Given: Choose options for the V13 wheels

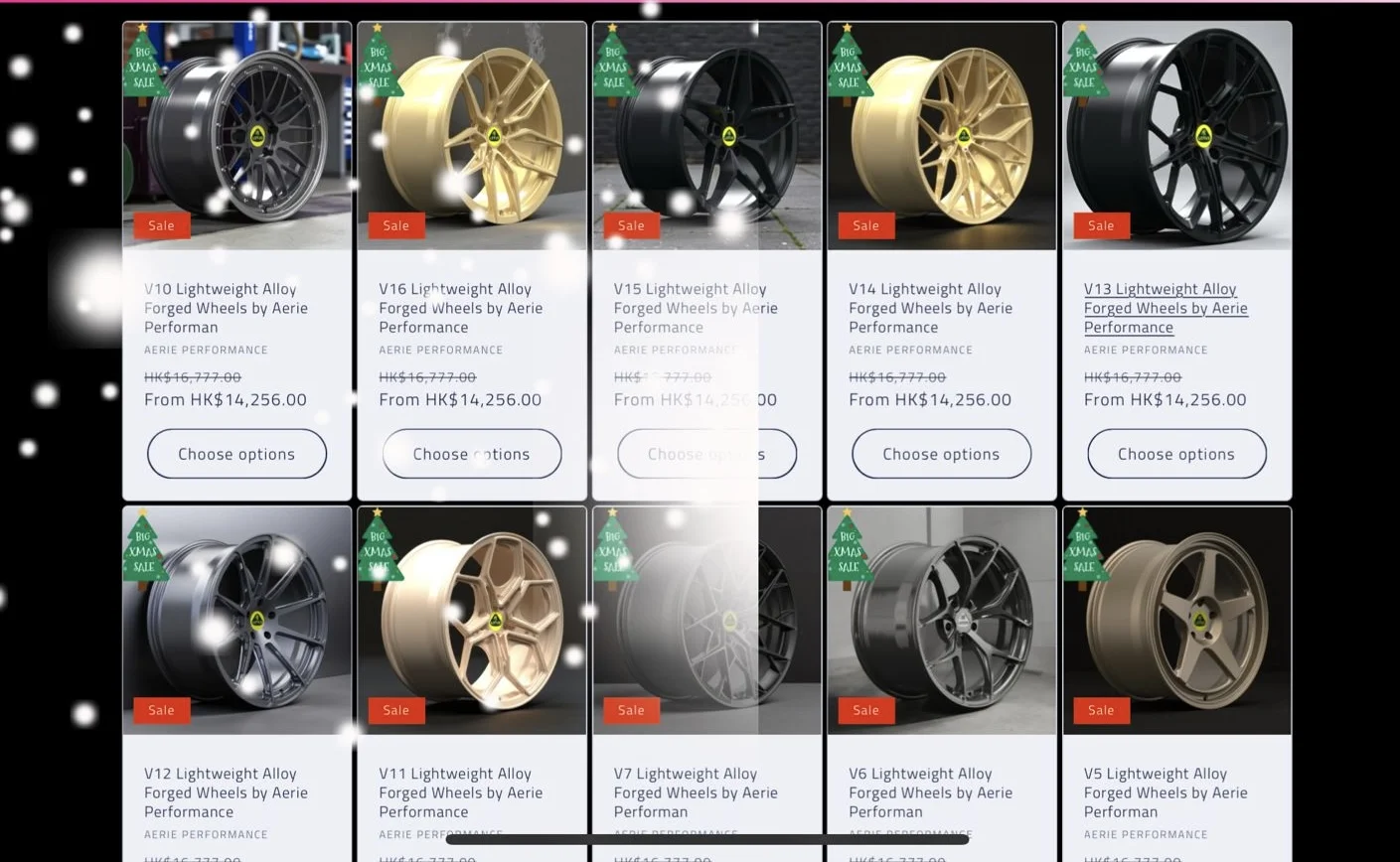Looking at the screenshot, I should [1176, 454].
